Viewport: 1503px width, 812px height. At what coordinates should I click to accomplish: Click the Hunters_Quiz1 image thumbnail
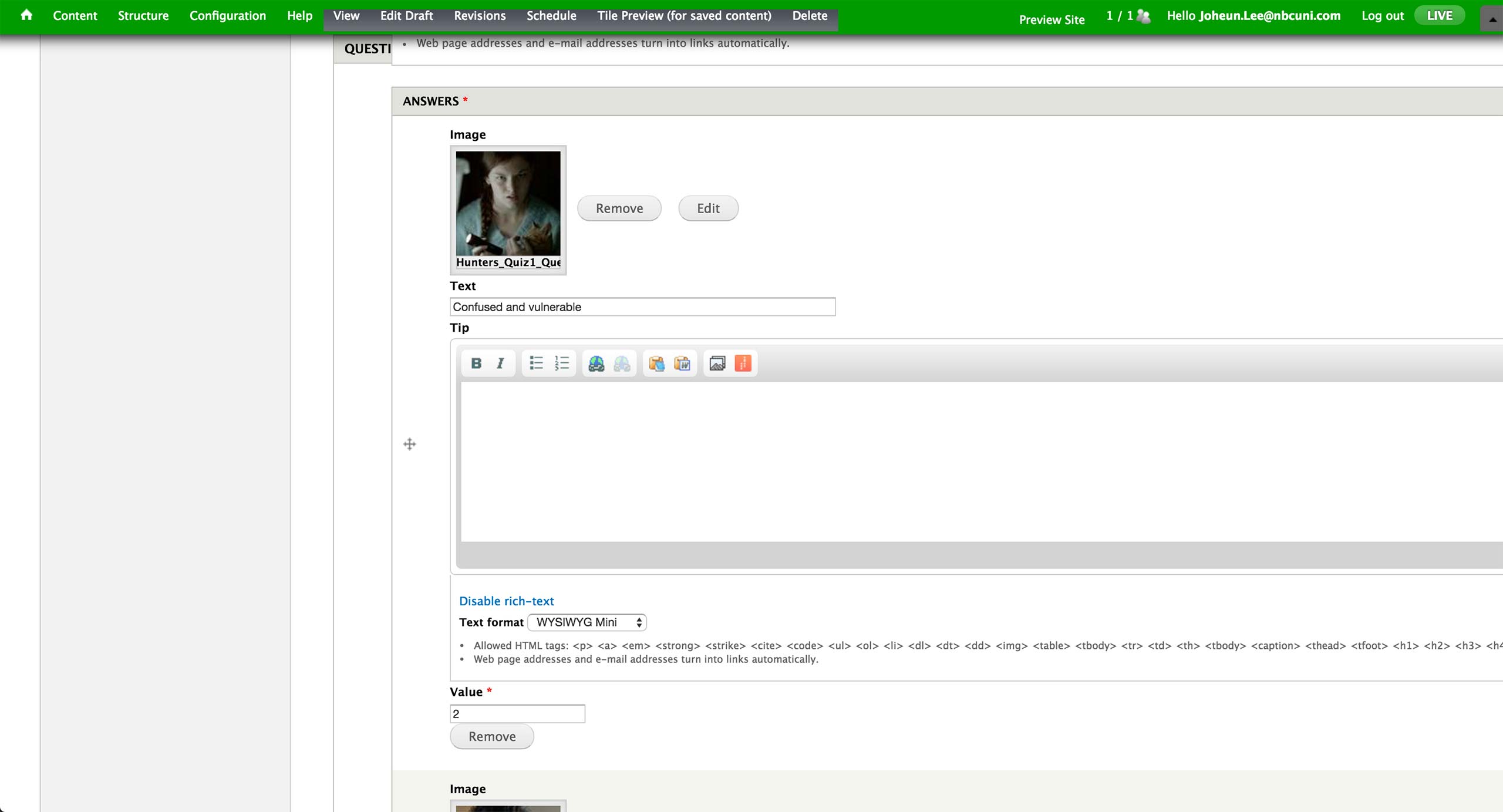508,203
